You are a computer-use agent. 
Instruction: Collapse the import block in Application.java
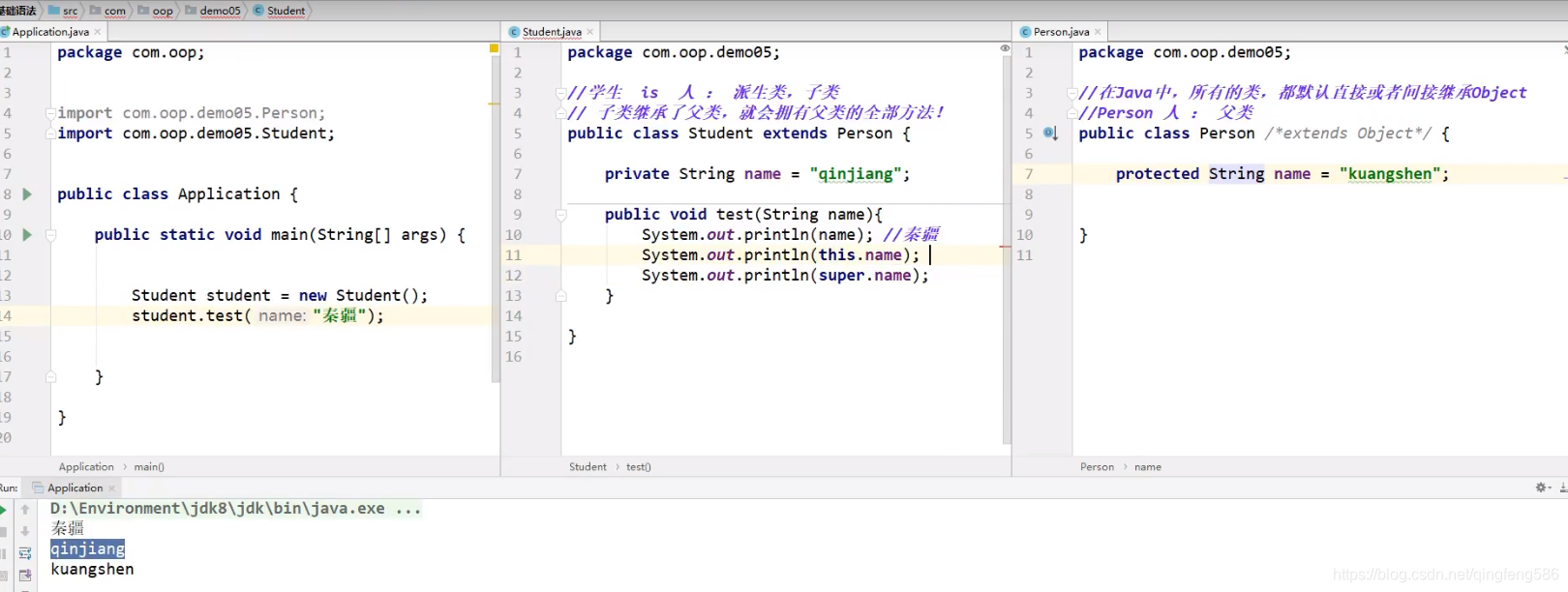(50, 113)
